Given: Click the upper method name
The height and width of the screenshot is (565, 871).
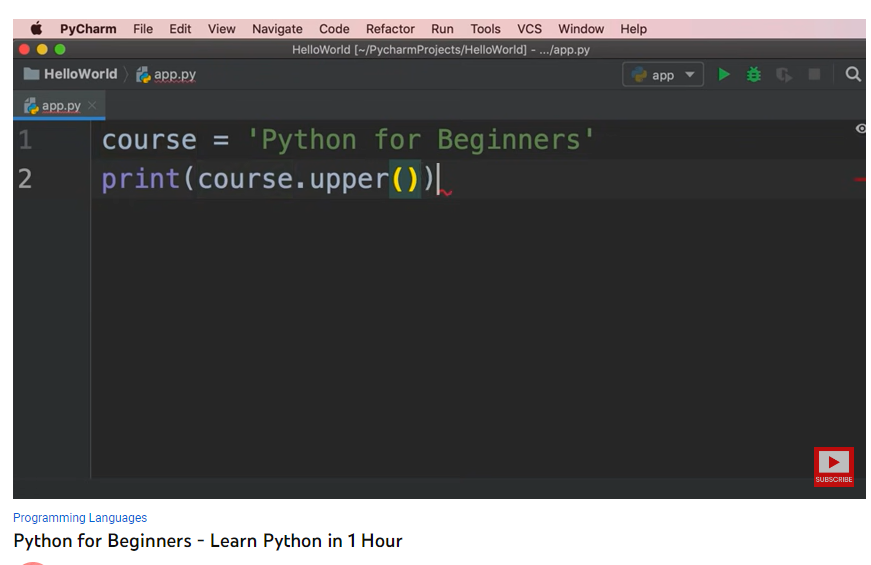Looking at the screenshot, I should pyautogui.click(x=349, y=179).
